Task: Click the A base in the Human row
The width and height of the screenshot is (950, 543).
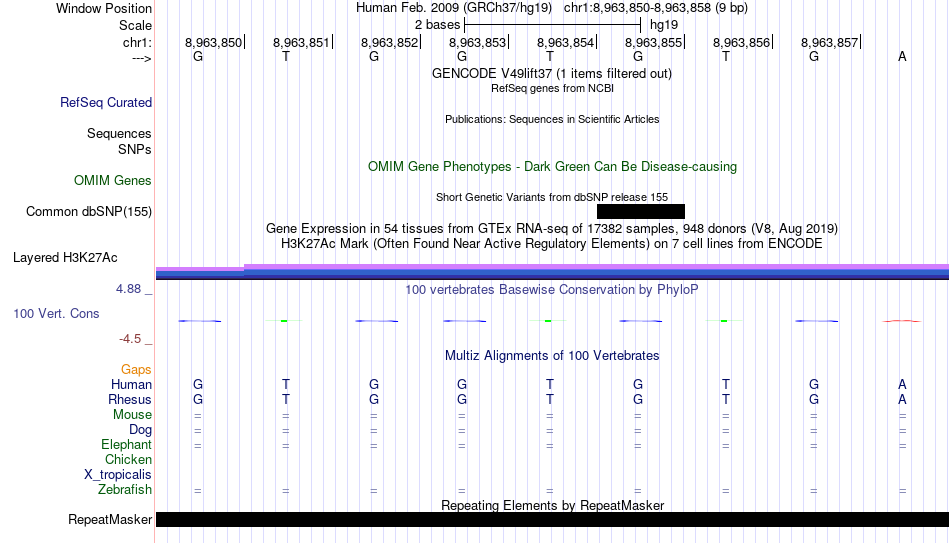Action: (902, 384)
